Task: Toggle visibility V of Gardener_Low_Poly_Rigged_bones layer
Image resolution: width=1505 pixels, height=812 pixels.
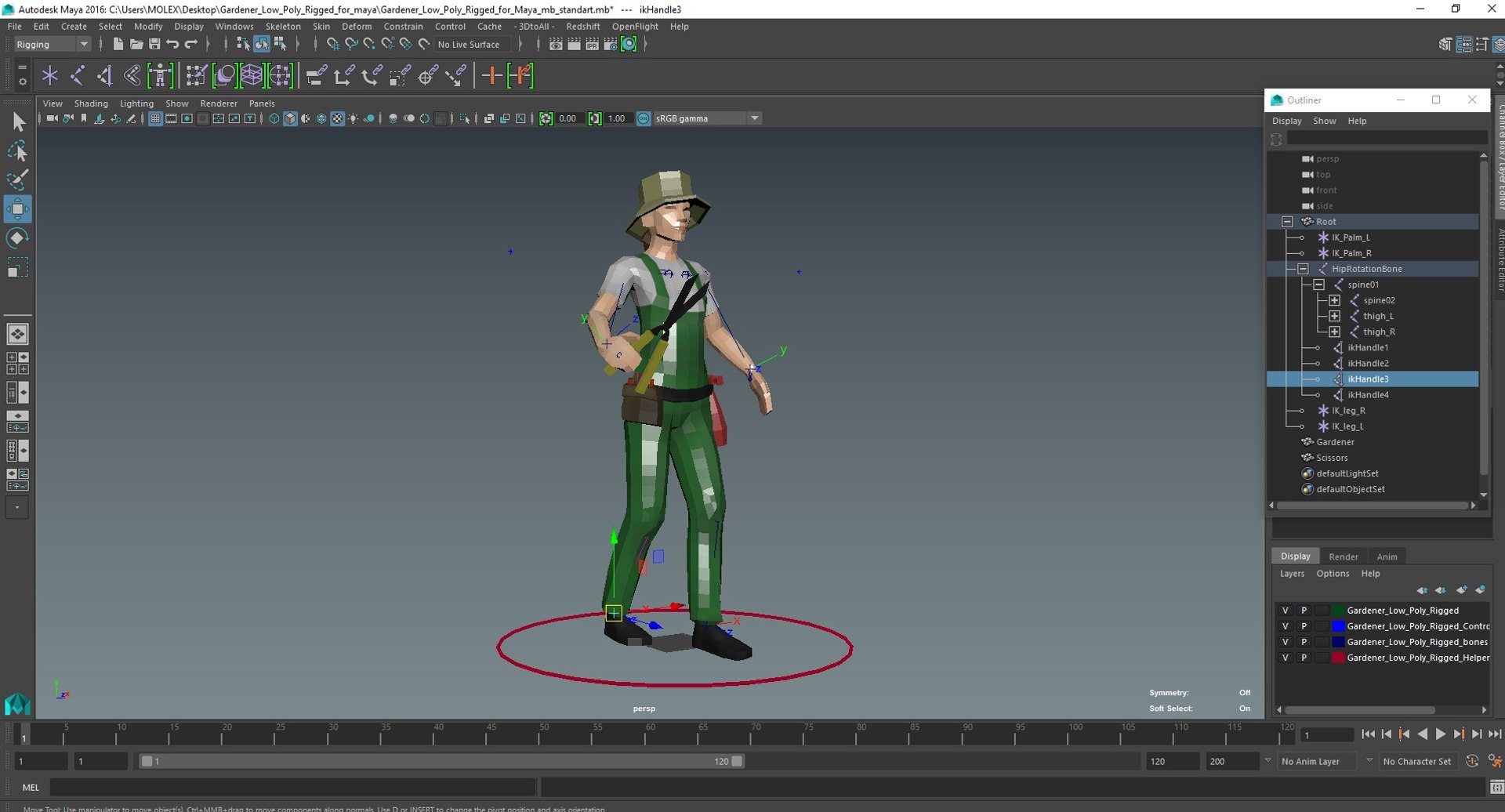Action: [1285, 642]
